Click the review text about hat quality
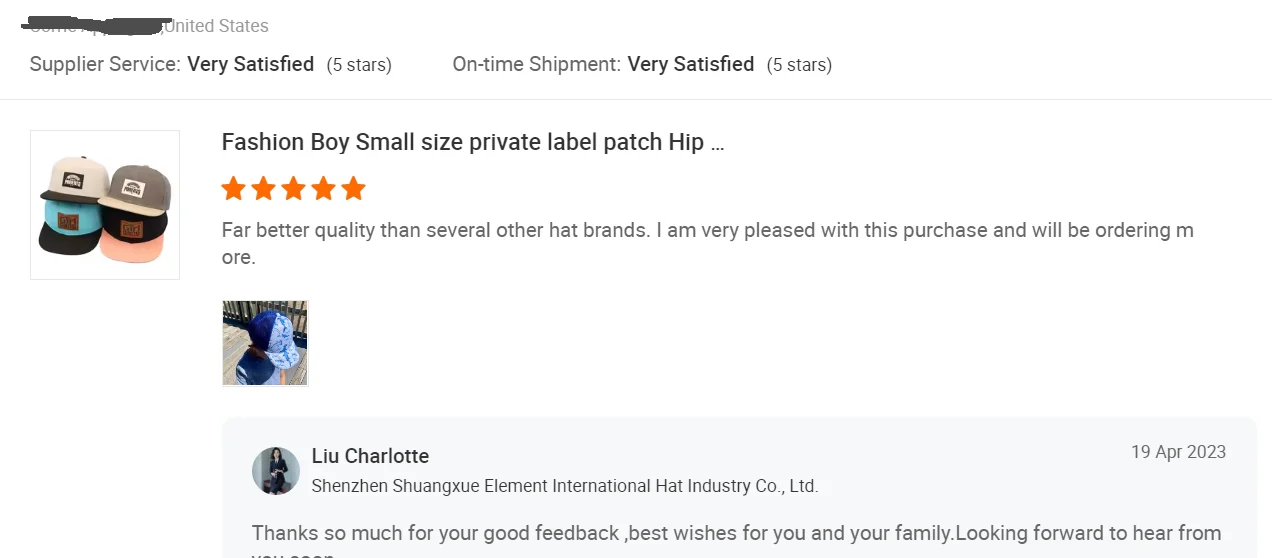This screenshot has height=558, width=1272. 707,231
